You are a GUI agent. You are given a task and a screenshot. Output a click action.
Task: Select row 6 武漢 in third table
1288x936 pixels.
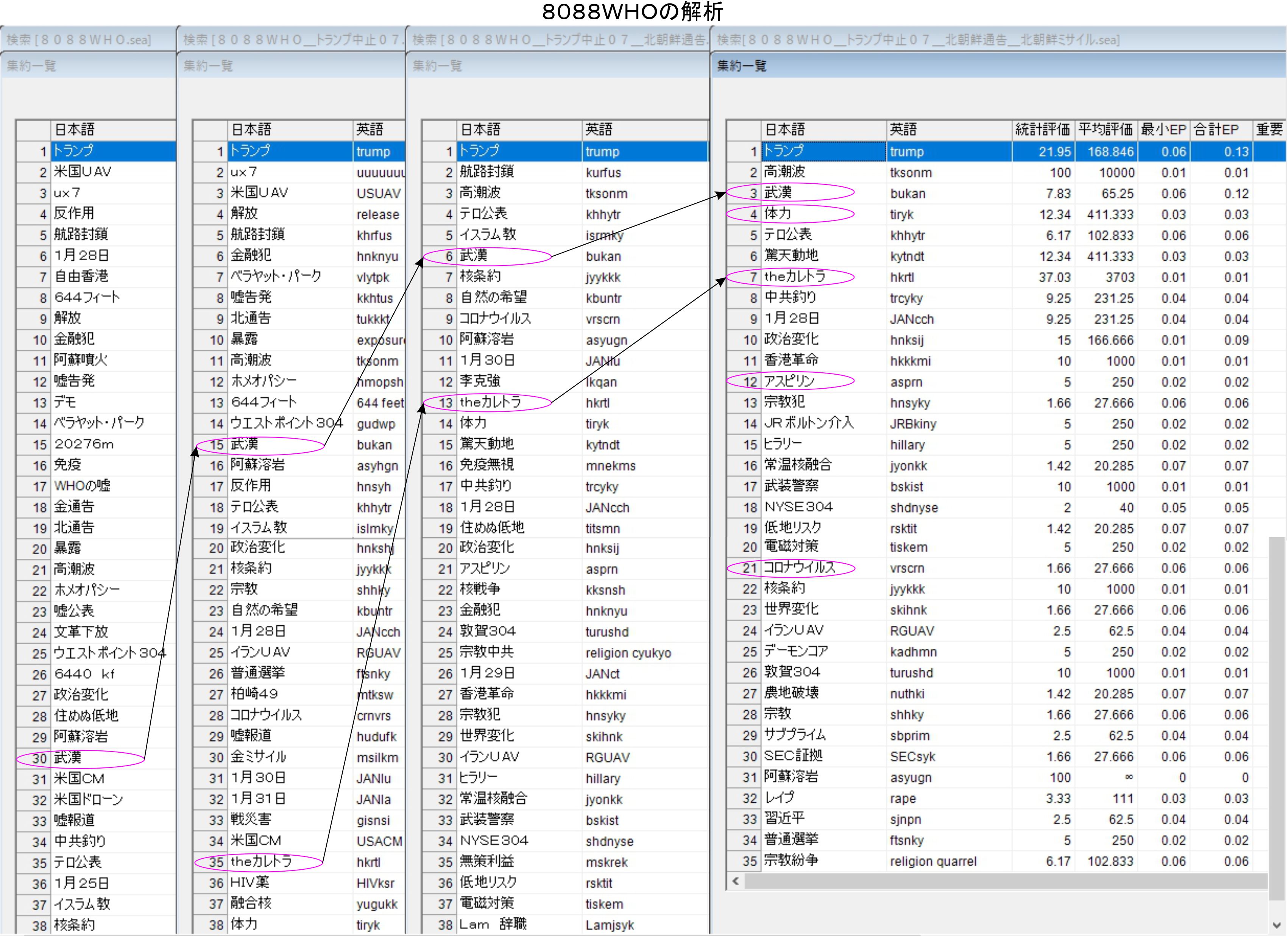coord(473,256)
